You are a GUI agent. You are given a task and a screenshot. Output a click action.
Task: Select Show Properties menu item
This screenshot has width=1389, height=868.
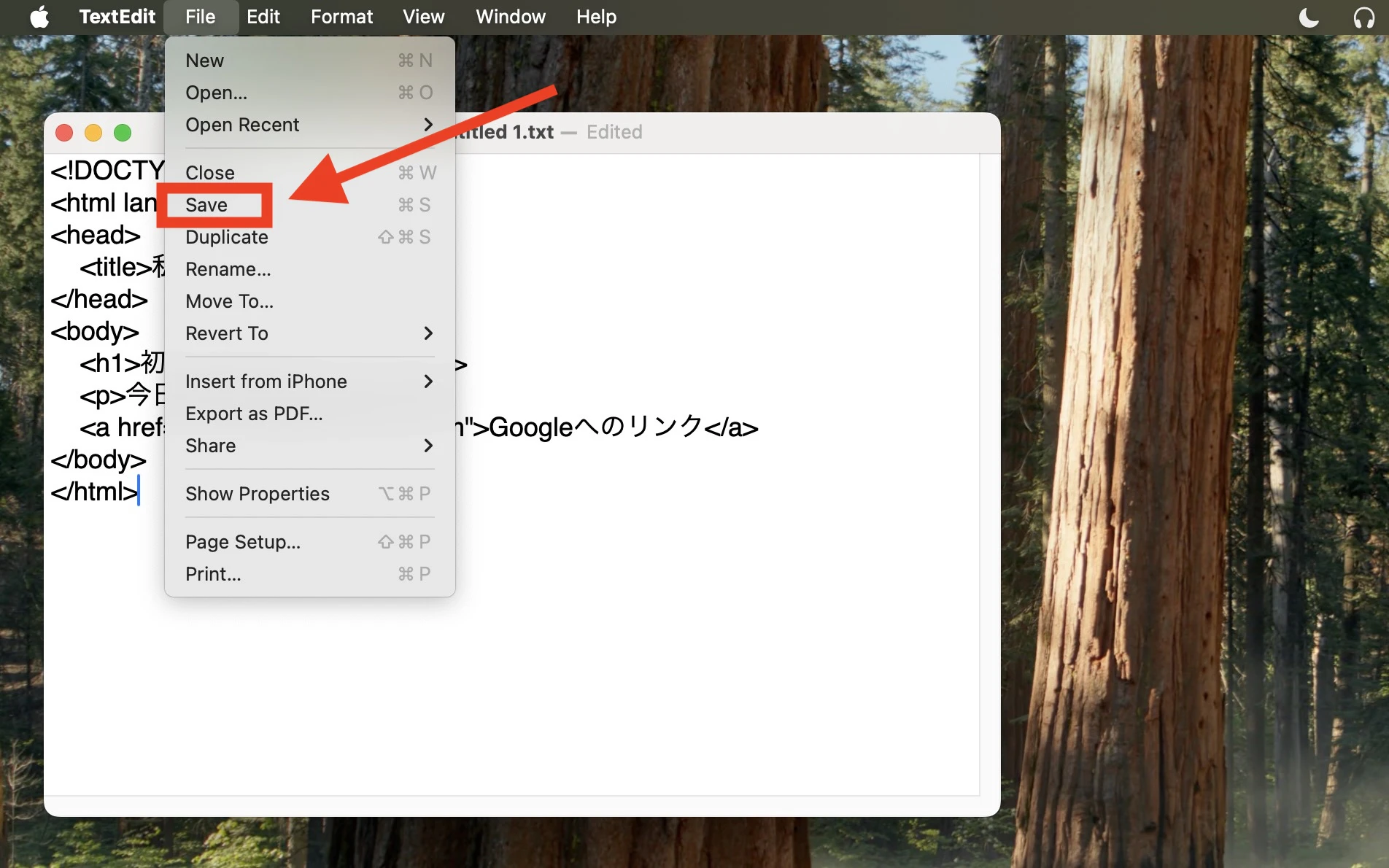pyautogui.click(x=310, y=494)
